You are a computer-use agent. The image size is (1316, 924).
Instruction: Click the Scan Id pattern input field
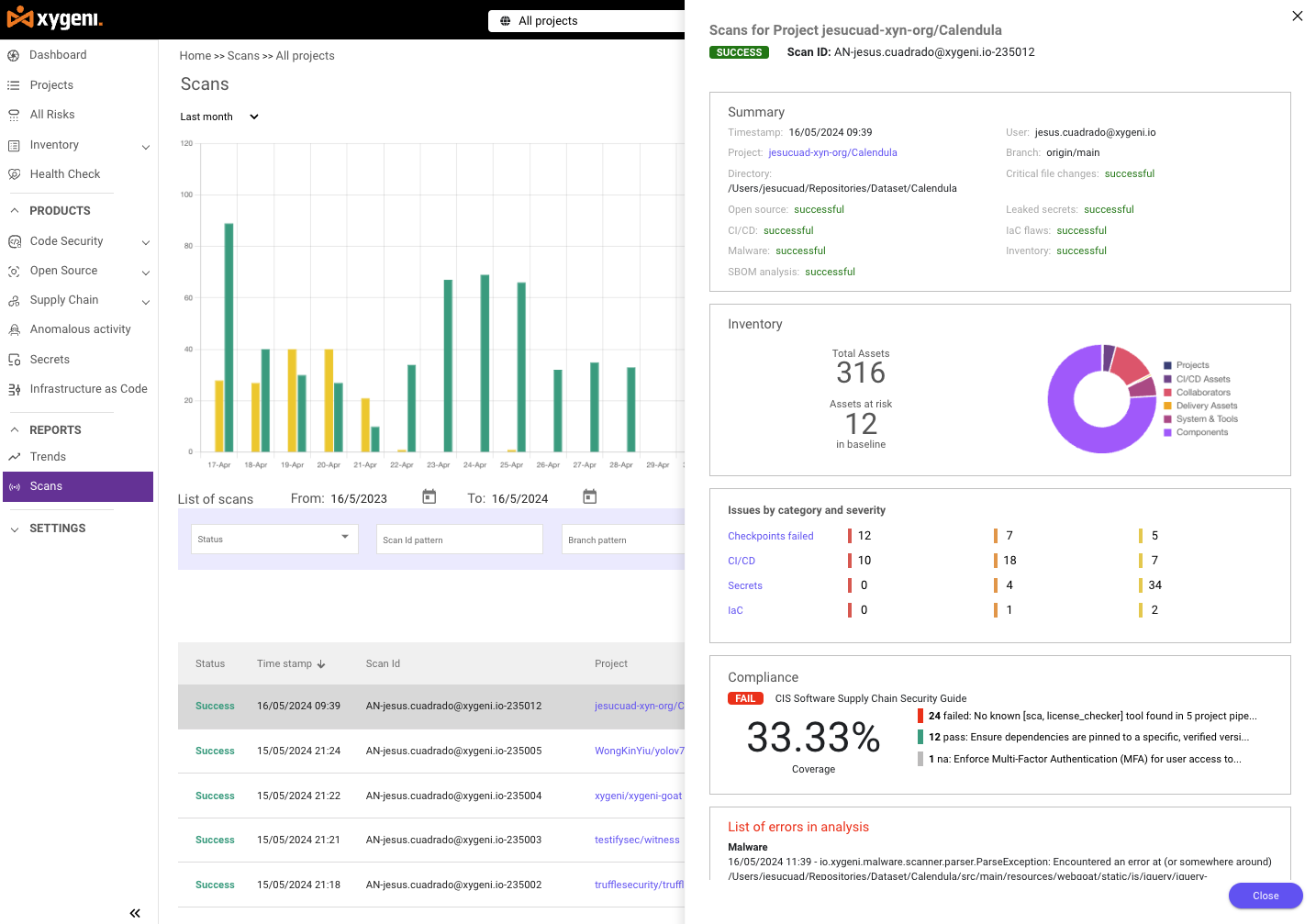[459, 539]
